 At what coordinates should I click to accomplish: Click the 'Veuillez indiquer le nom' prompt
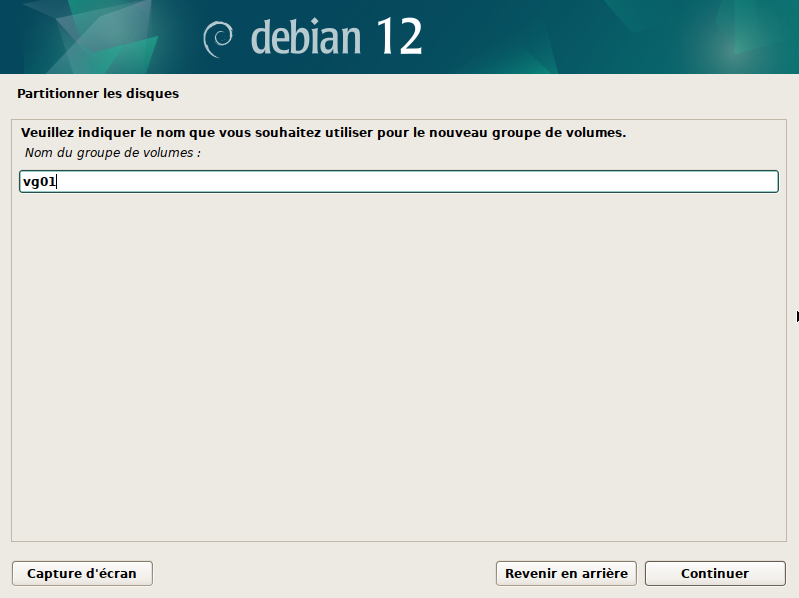[x=324, y=133]
